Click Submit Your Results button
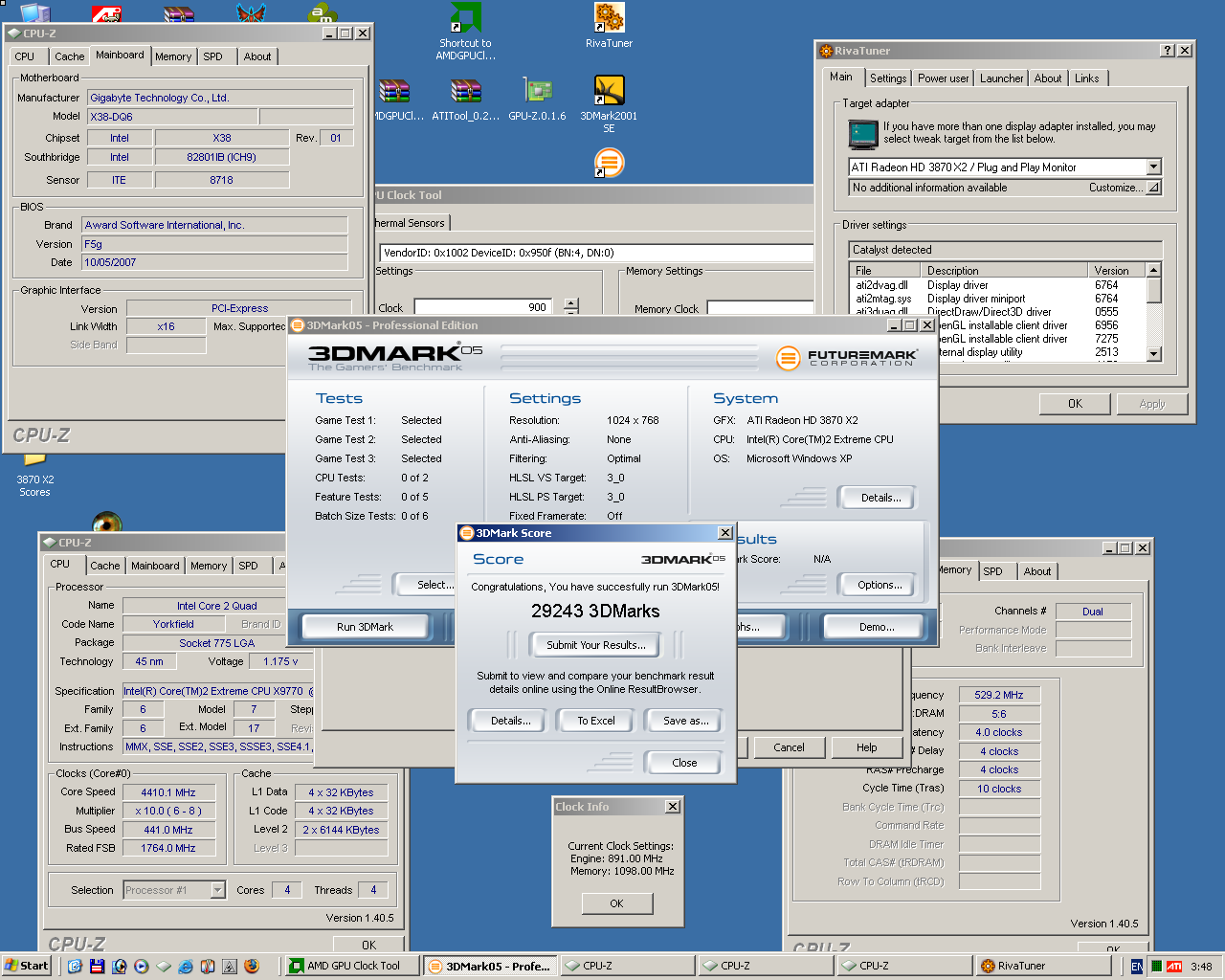Screen dimensions: 1225x980 [595, 645]
